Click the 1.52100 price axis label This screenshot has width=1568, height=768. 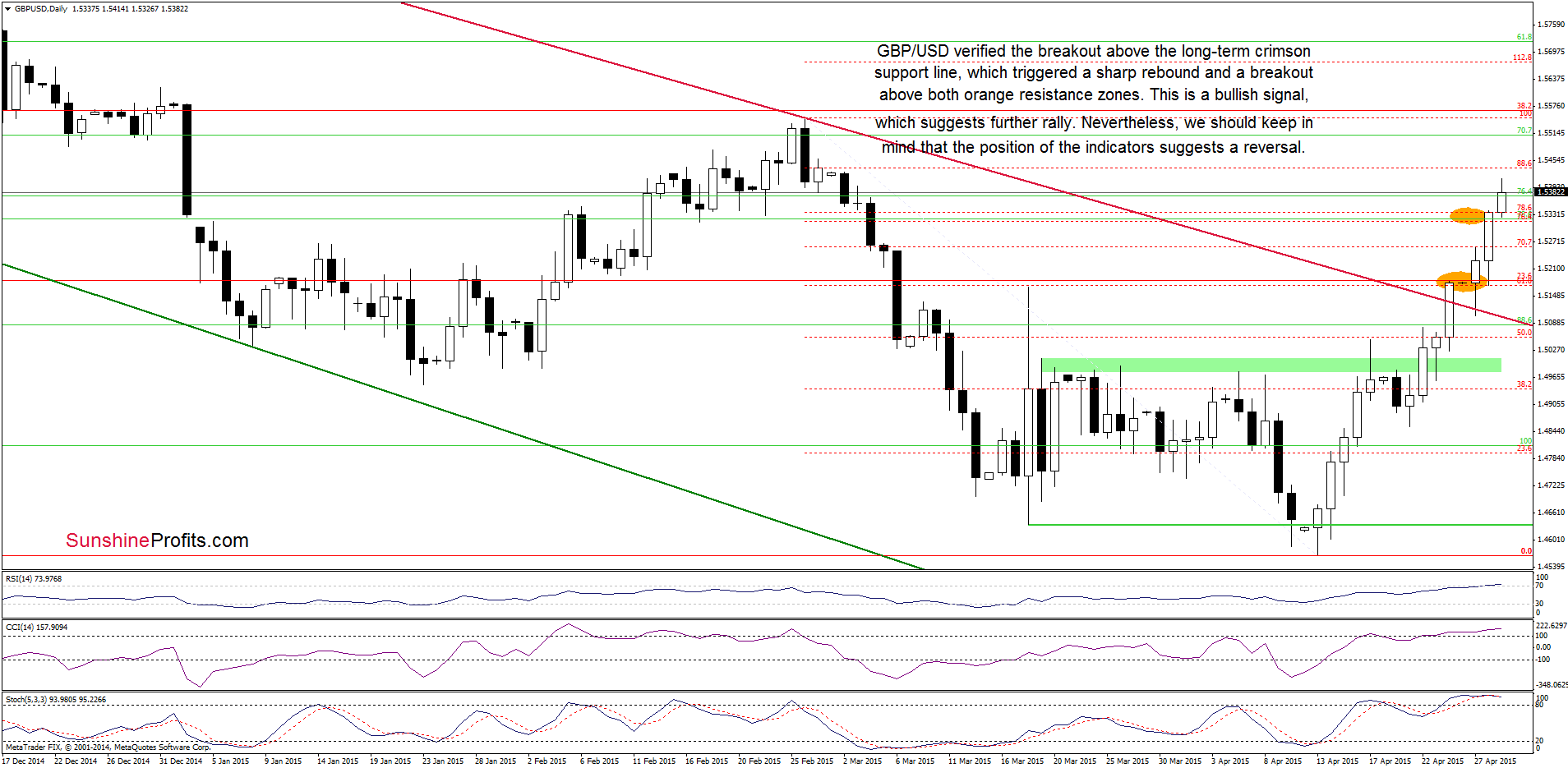tap(1551, 269)
